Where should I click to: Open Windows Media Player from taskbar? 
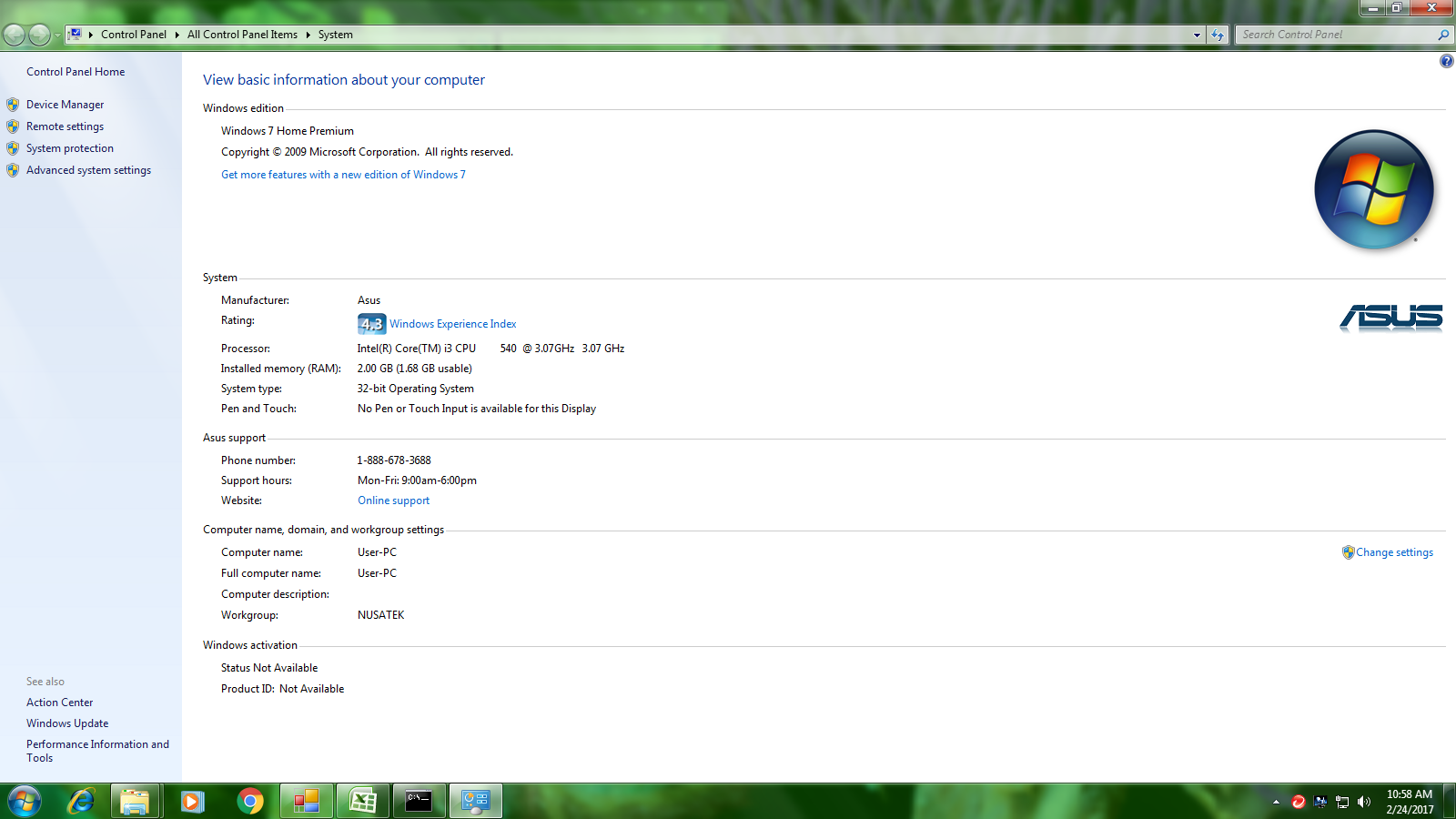click(192, 801)
